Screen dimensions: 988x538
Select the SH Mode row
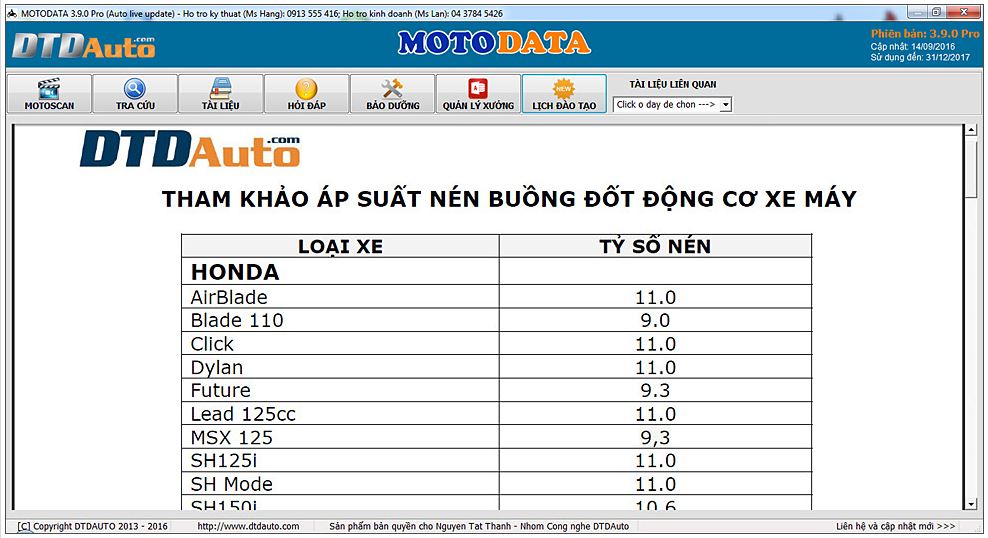(x=497, y=483)
